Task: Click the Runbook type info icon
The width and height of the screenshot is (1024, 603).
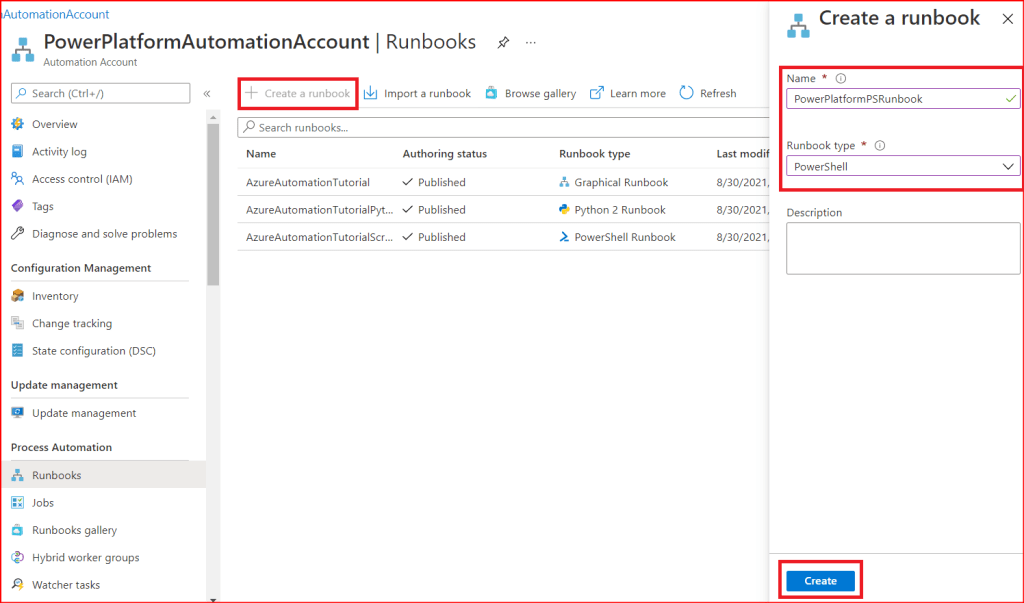Action: pos(880,145)
